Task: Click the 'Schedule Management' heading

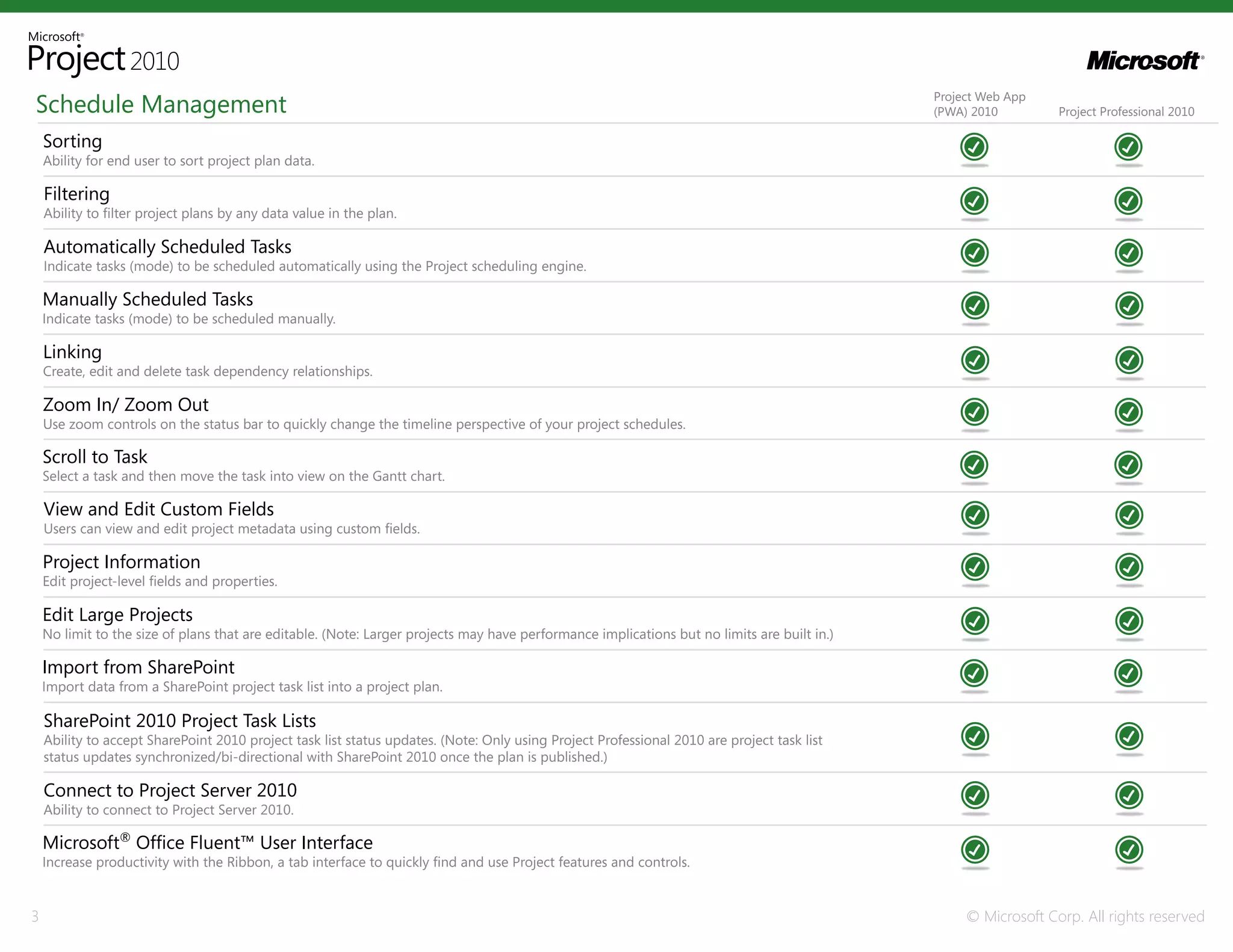Action: click(161, 105)
